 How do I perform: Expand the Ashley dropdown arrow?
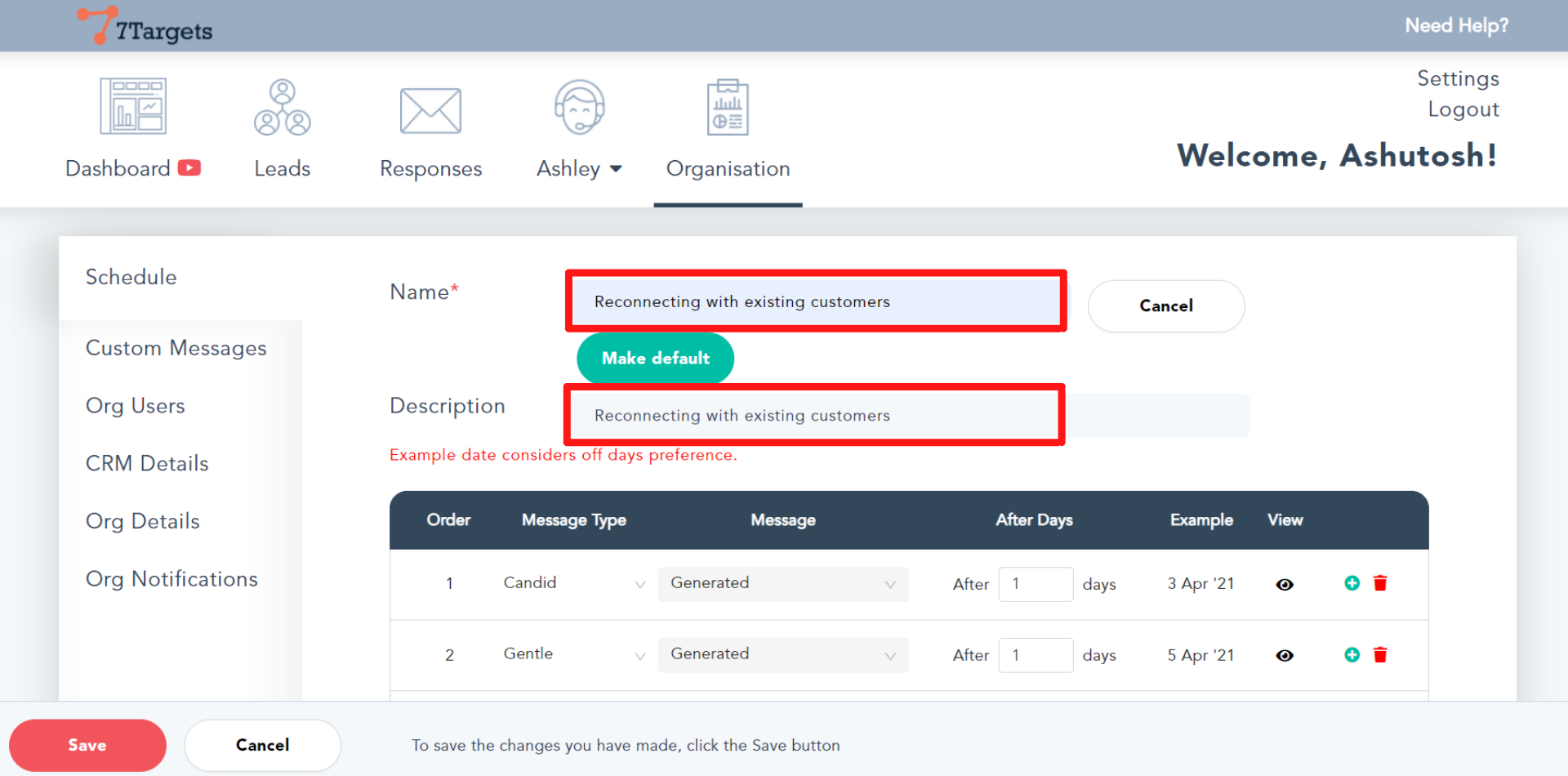click(616, 169)
